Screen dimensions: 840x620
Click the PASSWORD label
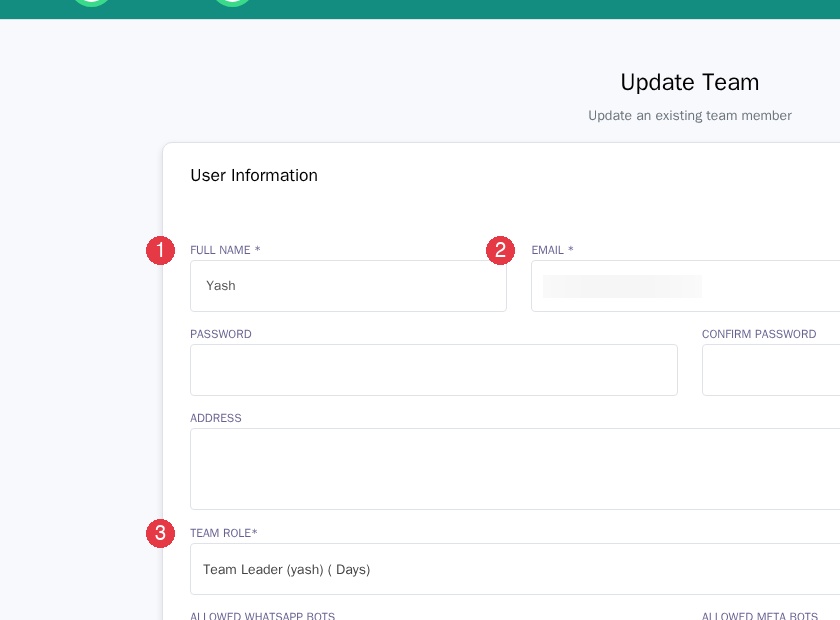tap(221, 334)
